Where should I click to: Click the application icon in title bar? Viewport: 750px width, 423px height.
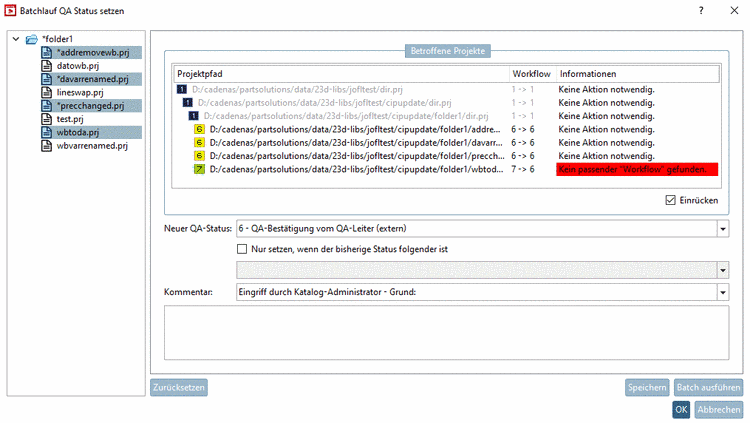(10, 11)
